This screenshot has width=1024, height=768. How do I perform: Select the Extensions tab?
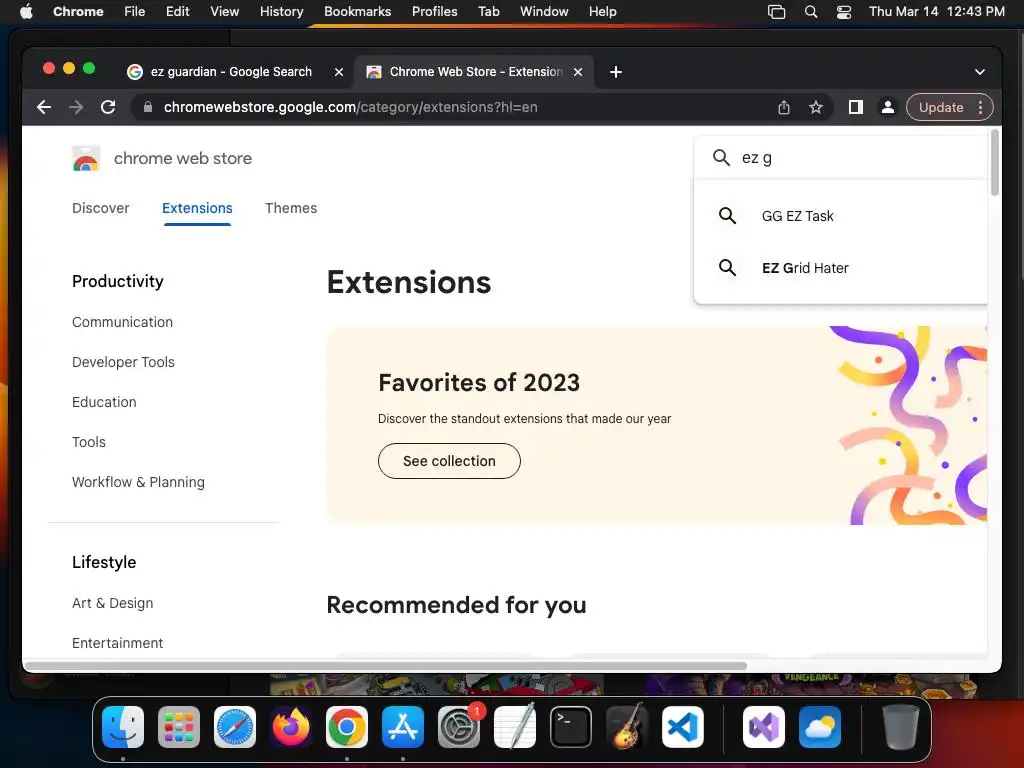[x=197, y=208]
